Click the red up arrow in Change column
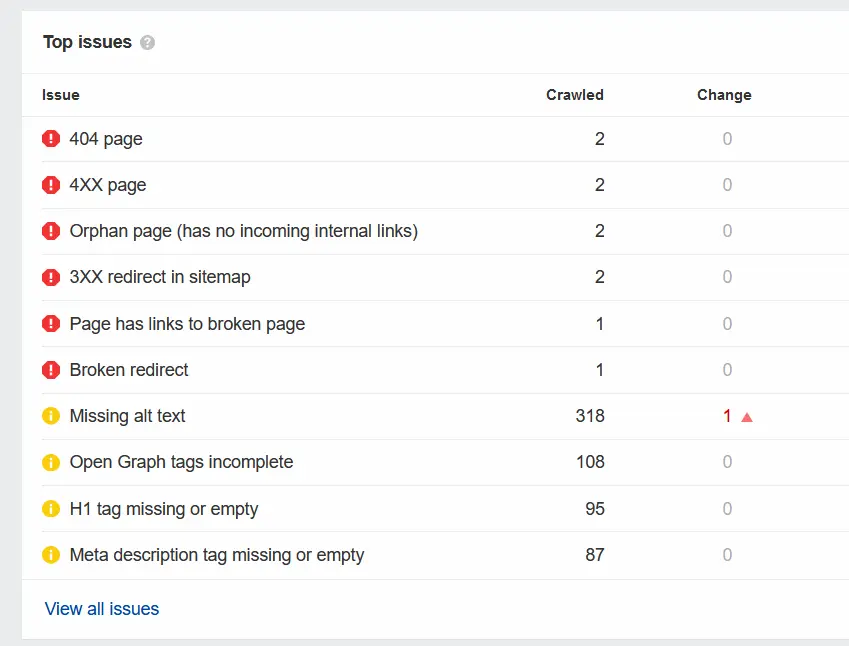The image size is (849, 646). [747, 417]
